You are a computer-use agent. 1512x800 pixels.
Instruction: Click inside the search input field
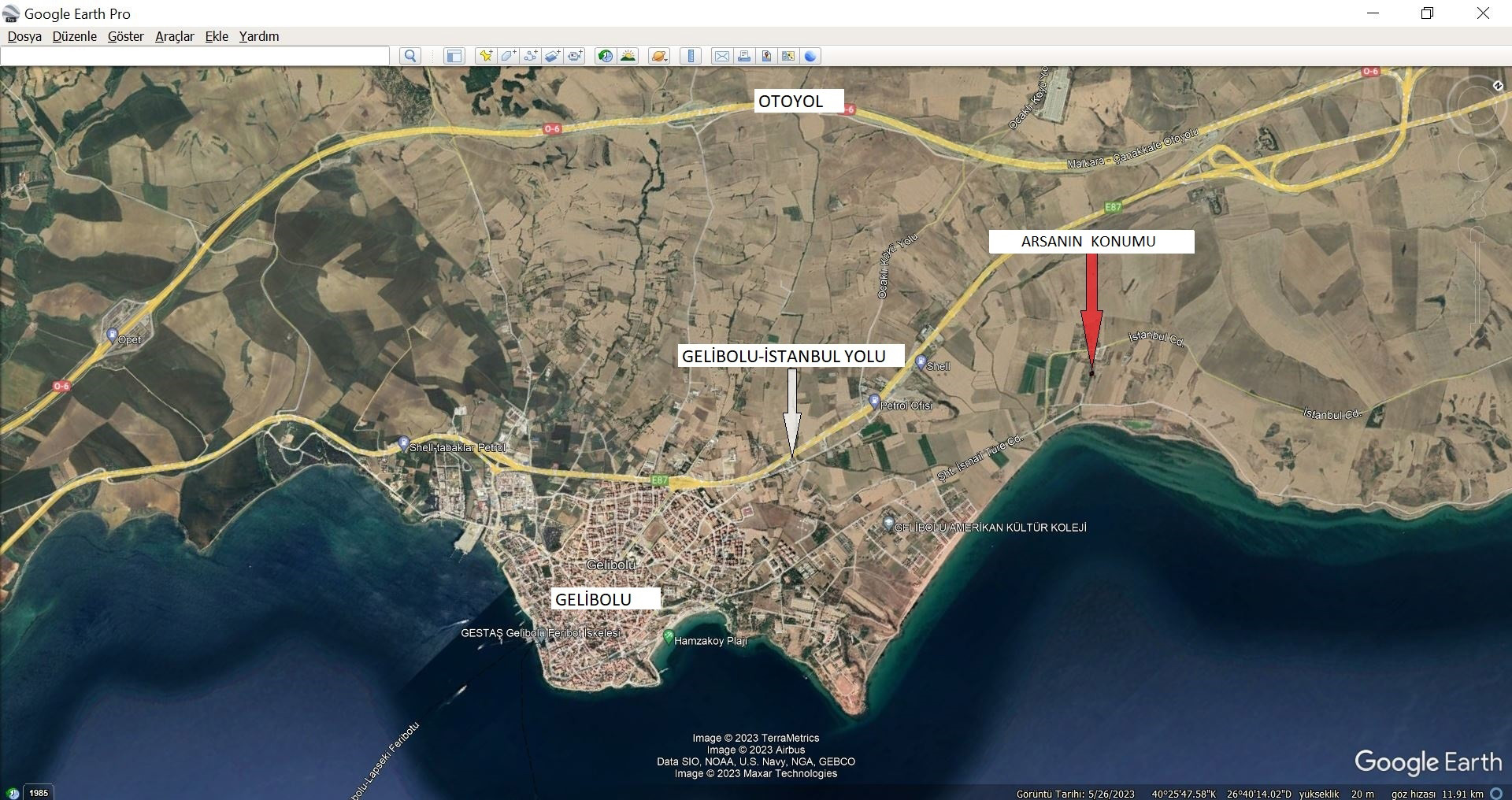click(195, 56)
